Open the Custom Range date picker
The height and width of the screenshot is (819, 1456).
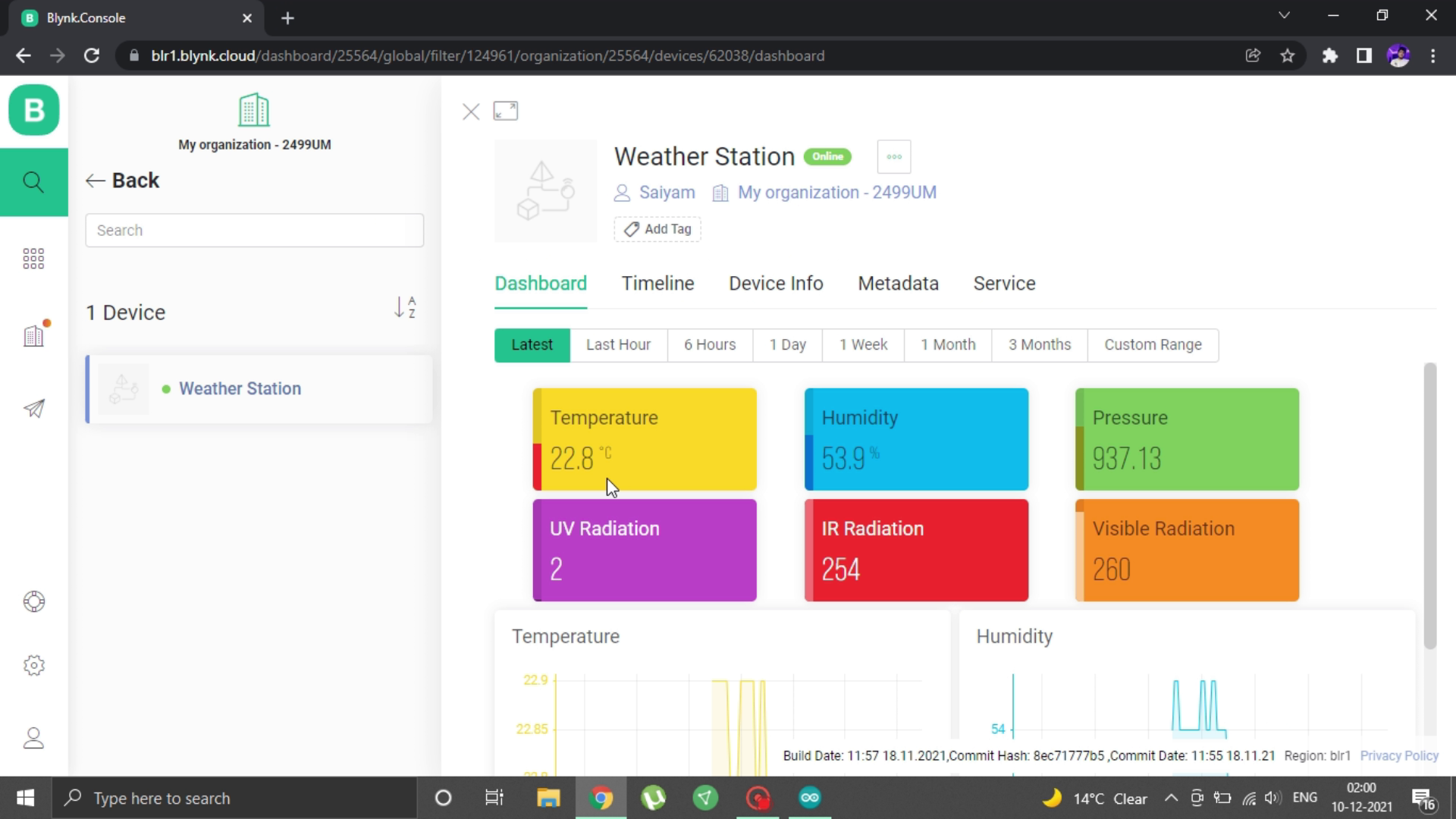(1152, 345)
